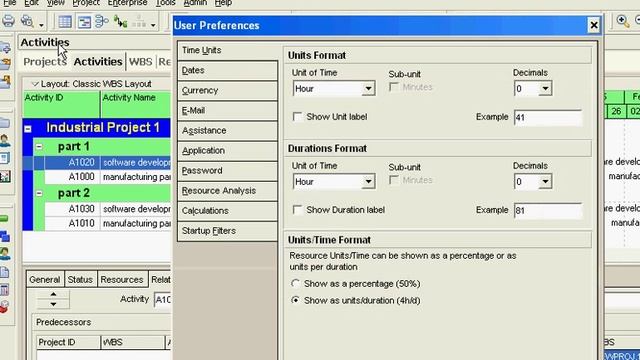This screenshot has width=640, height=360.
Task: Click the lower person icon in left sidebar
Action: click(x=4, y=254)
